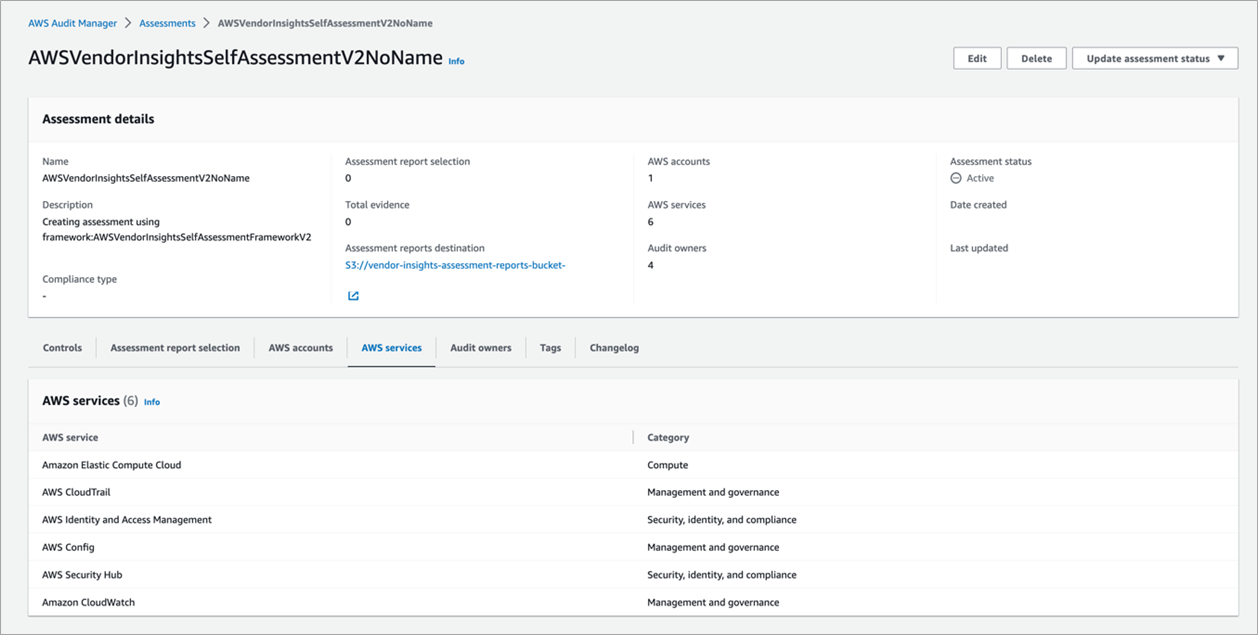
Task: Click the Compute category cell
Action: click(667, 465)
